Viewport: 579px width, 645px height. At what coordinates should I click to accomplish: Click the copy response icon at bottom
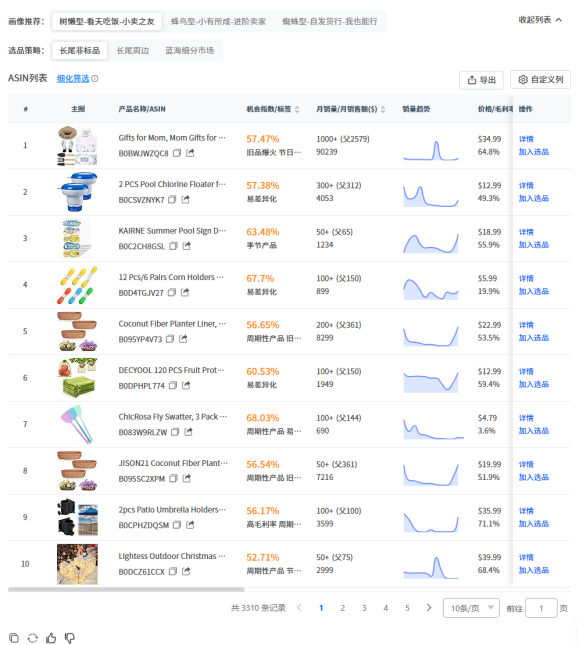click(14, 638)
